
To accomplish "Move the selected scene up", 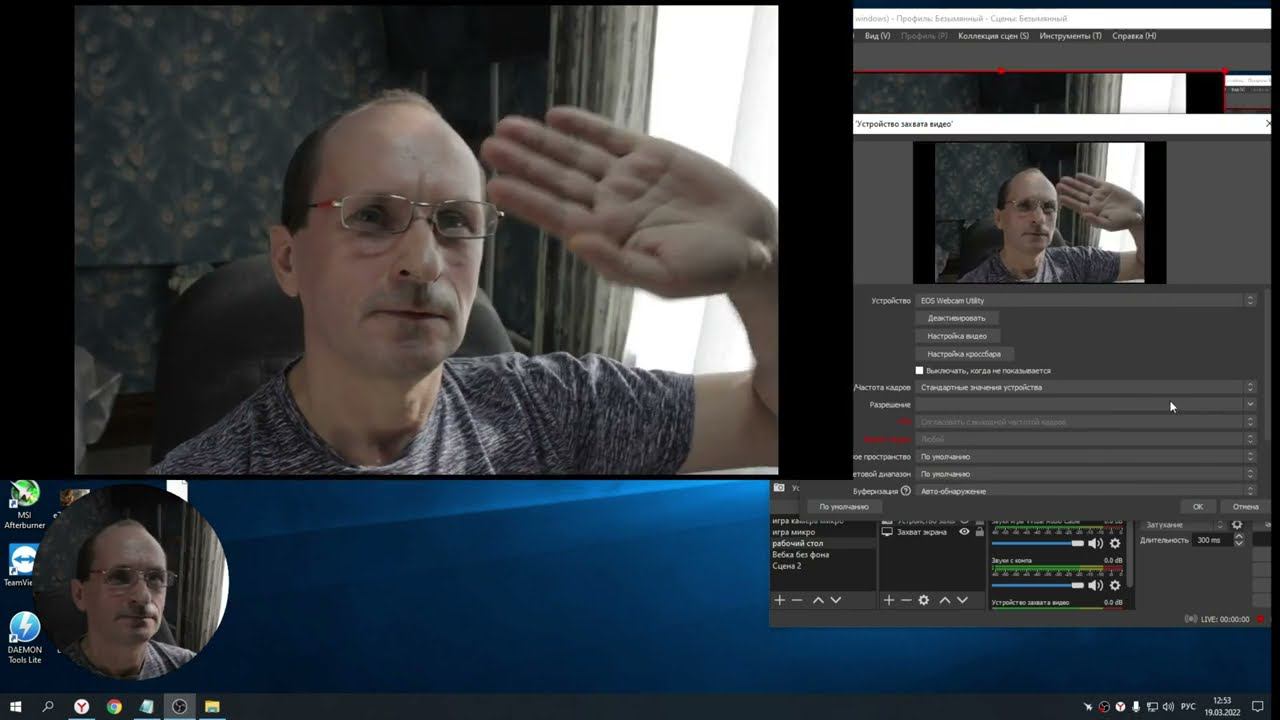I will coord(818,600).
